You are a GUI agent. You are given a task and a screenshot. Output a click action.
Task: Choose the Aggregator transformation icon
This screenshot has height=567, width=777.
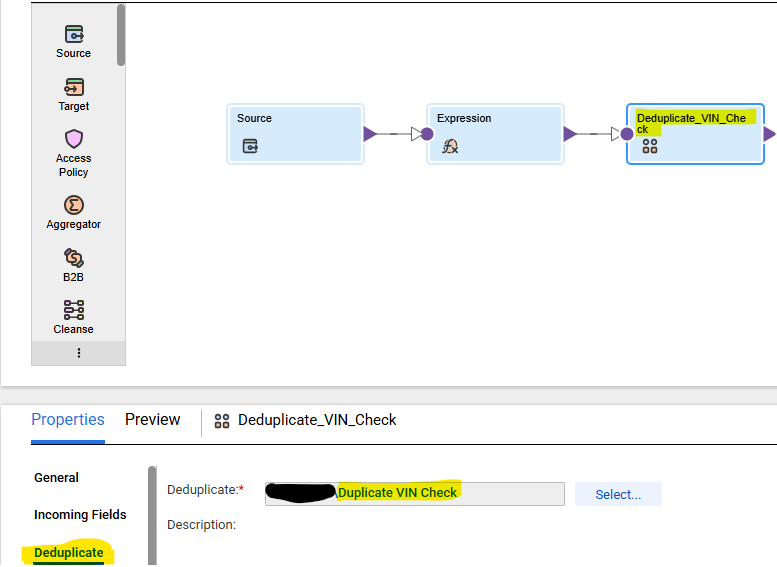pyautogui.click(x=74, y=205)
